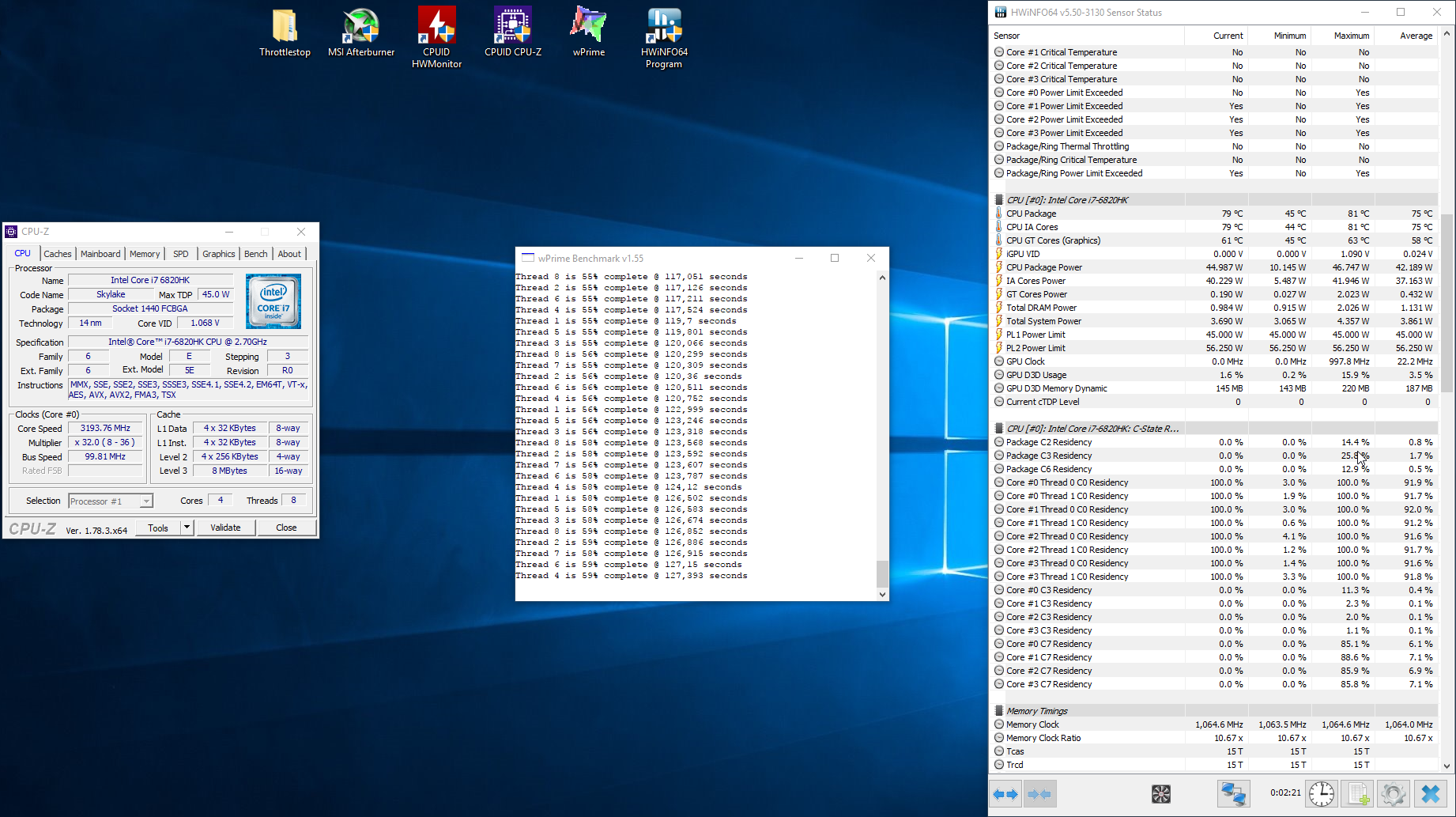Collapse CPU [#0]: Intel Core i7-6820HK sensor group
1456x817 pixels.
998,200
